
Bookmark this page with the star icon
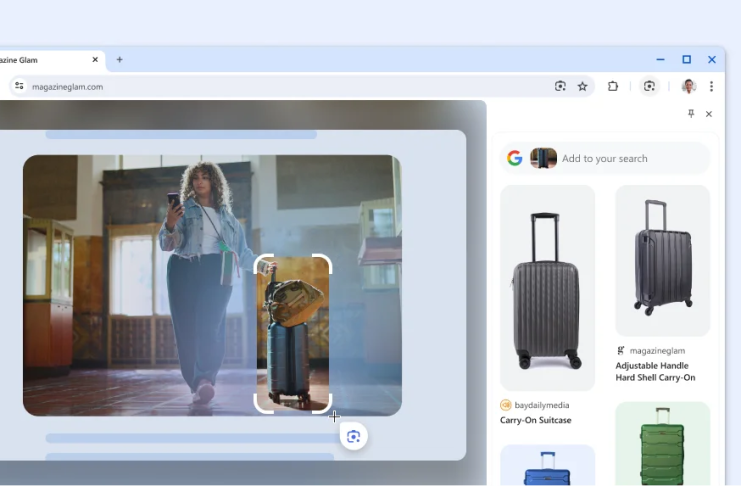(583, 86)
